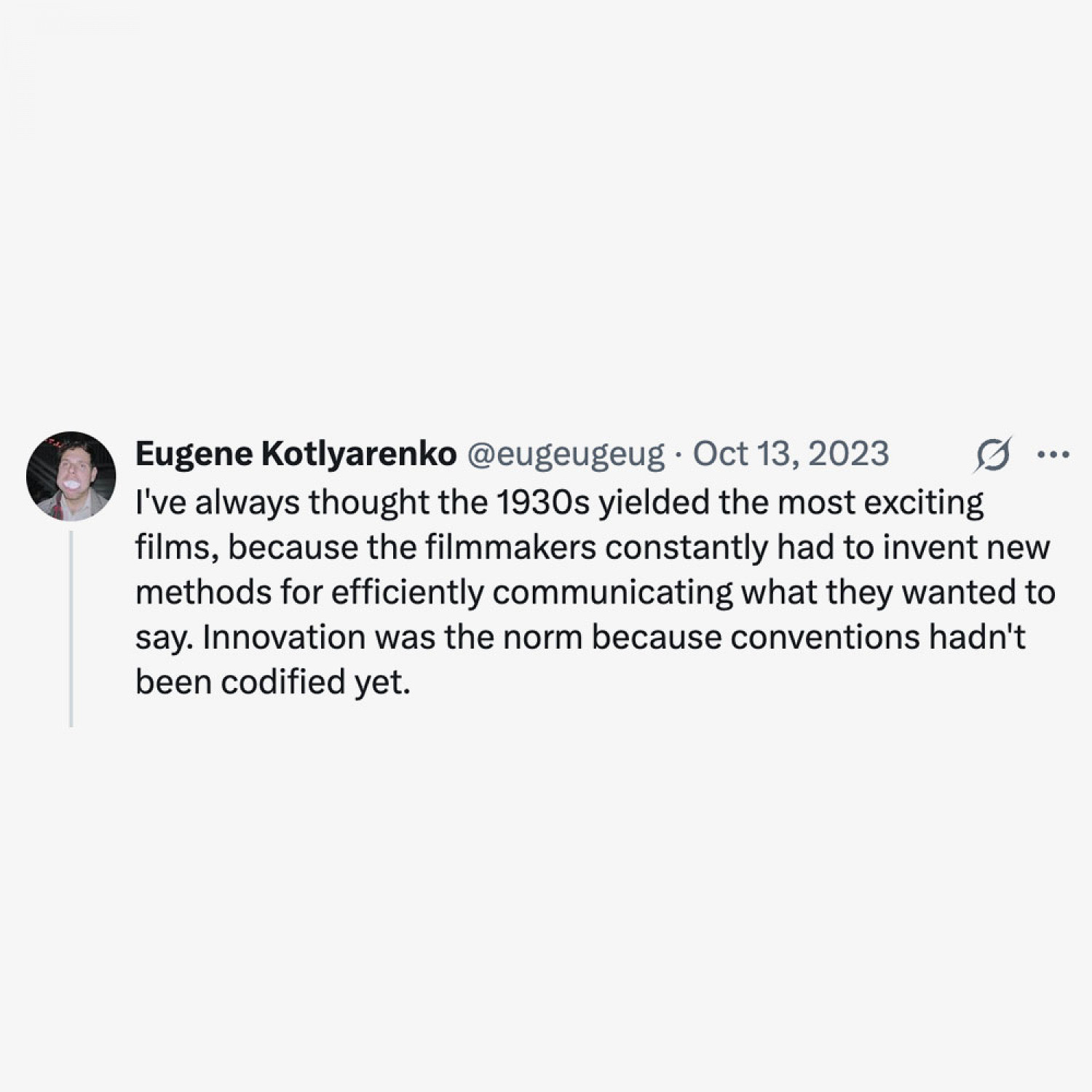The height and width of the screenshot is (1092, 1092).
Task: Click the Oct 13, 2023 timestamp
Action: click(x=791, y=454)
